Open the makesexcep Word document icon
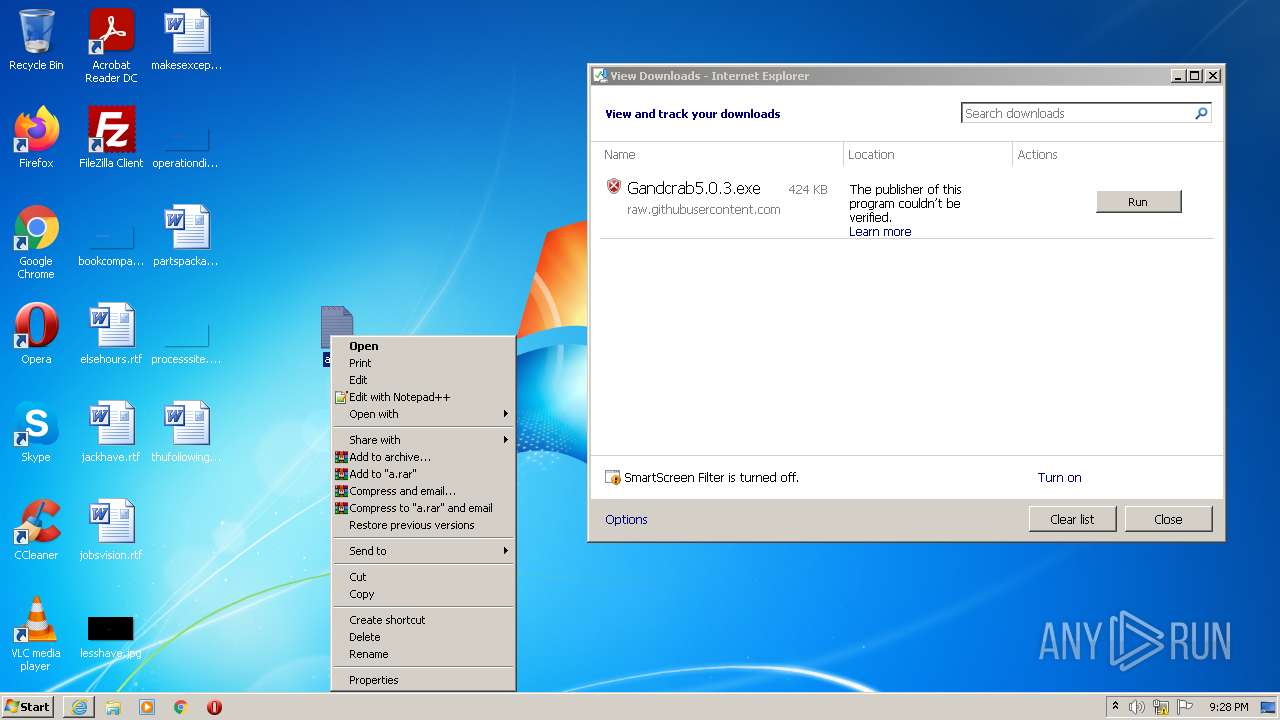 pyautogui.click(x=186, y=40)
